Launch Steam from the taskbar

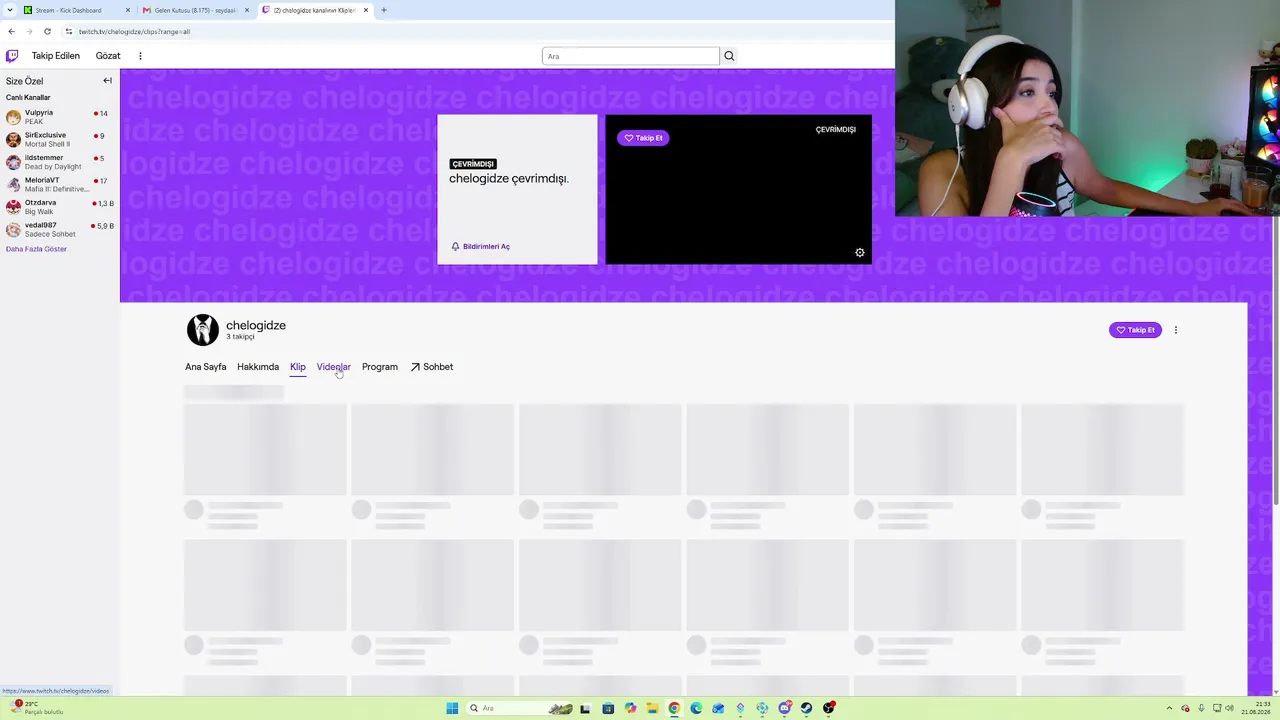(806, 708)
